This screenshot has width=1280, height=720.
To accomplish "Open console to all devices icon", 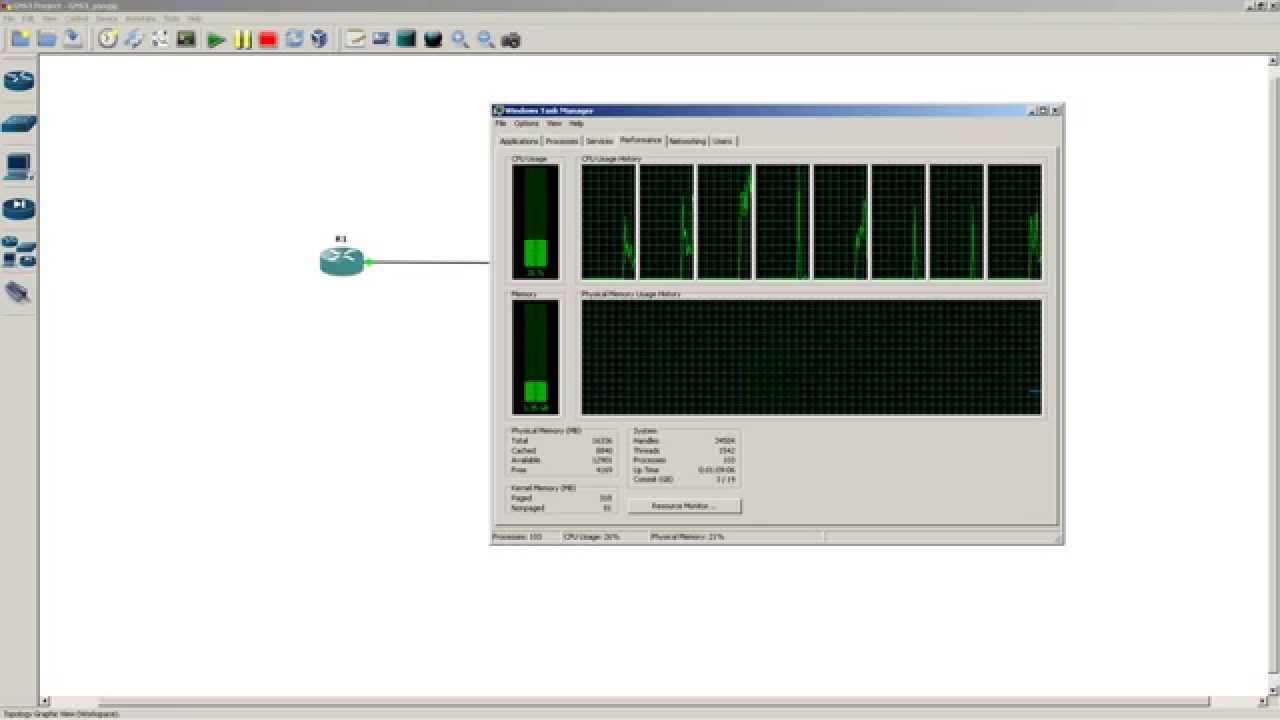I will coord(186,39).
